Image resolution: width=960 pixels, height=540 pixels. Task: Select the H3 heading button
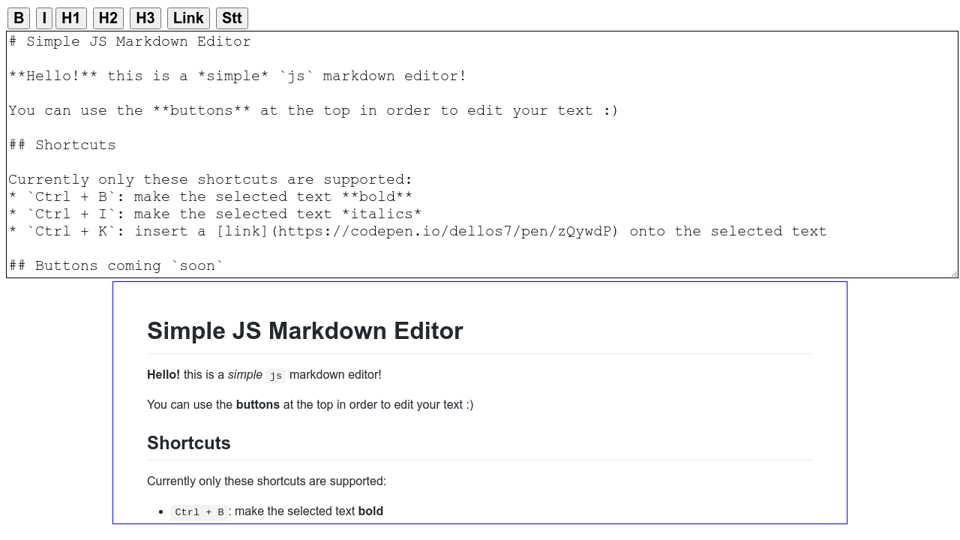(x=145, y=18)
